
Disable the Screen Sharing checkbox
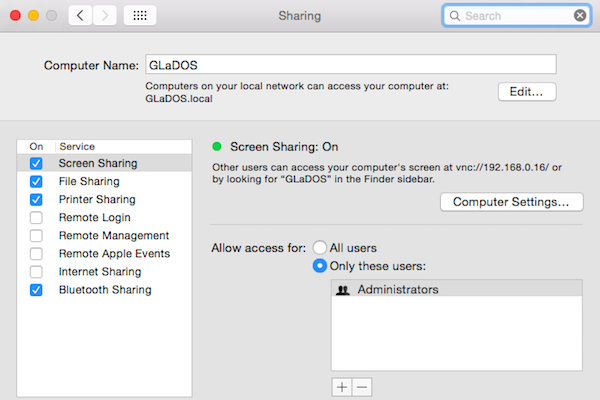coord(36,163)
